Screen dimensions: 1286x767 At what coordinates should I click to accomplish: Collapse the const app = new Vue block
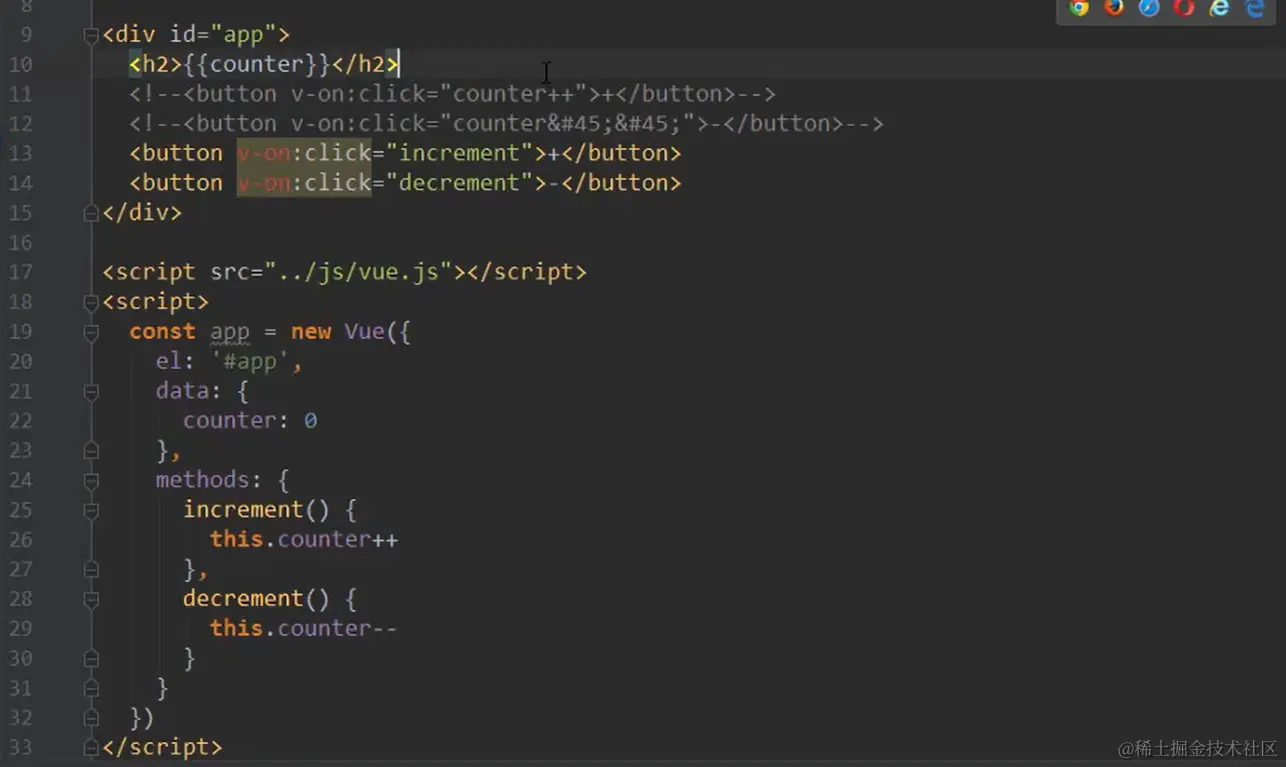click(91, 332)
